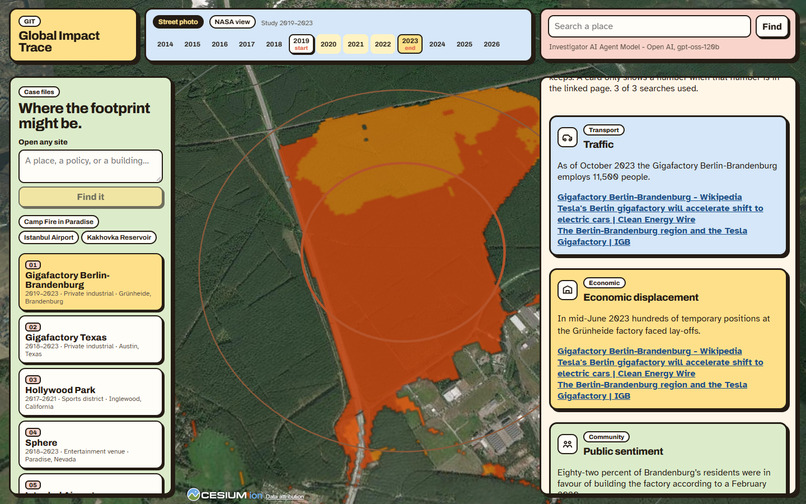This screenshot has width=806, height=504.
Task: Click the GIT badge in header
Action: (30, 22)
